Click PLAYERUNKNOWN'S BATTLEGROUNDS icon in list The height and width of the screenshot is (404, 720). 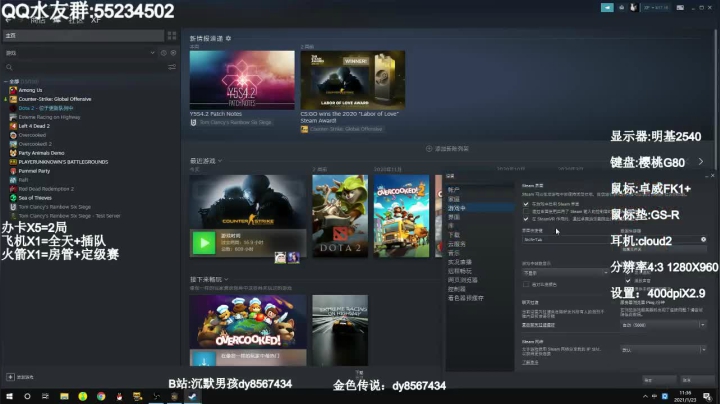click(13, 162)
